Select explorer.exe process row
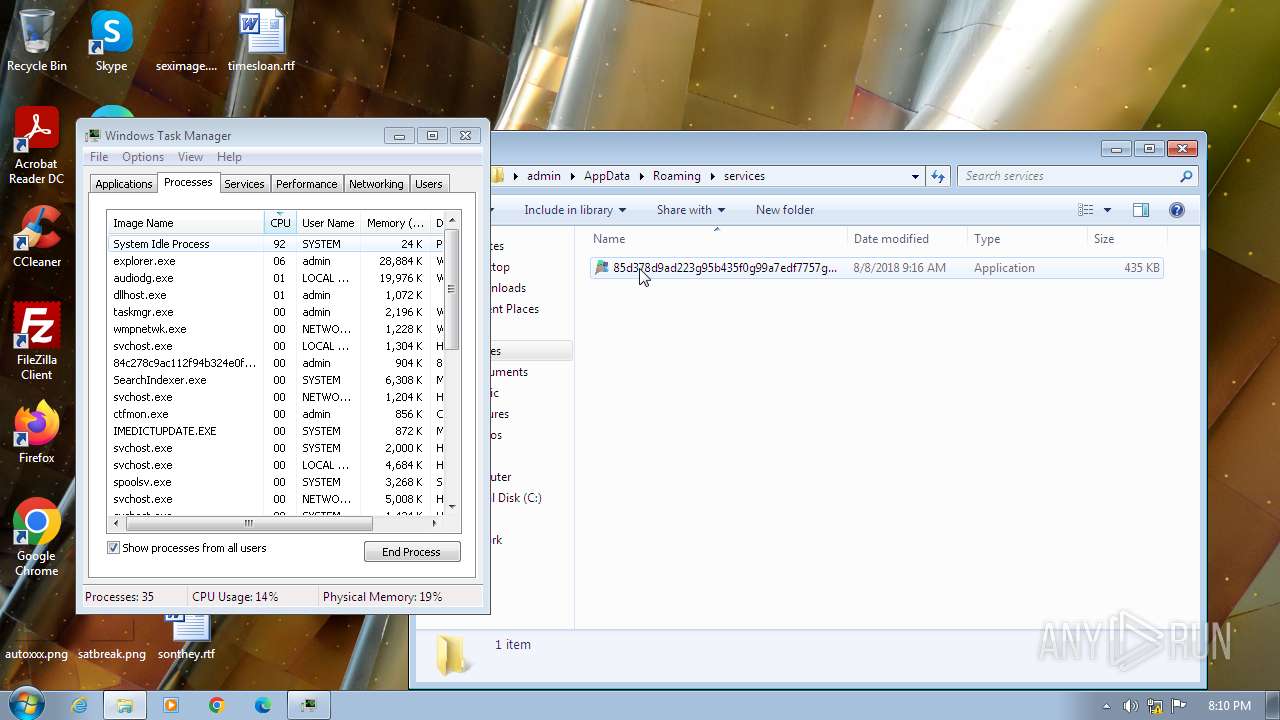Viewport: 1280px width, 720px height. [276, 261]
